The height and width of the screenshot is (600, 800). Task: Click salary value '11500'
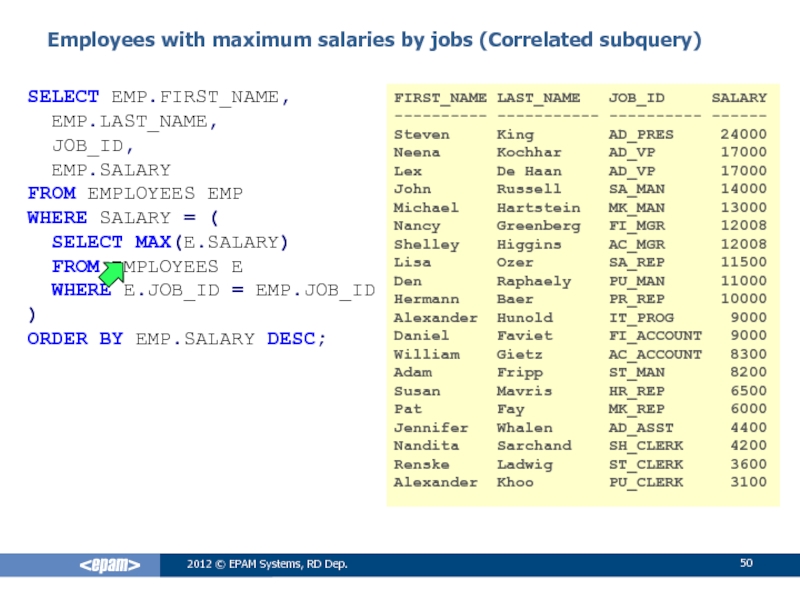pos(743,262)
